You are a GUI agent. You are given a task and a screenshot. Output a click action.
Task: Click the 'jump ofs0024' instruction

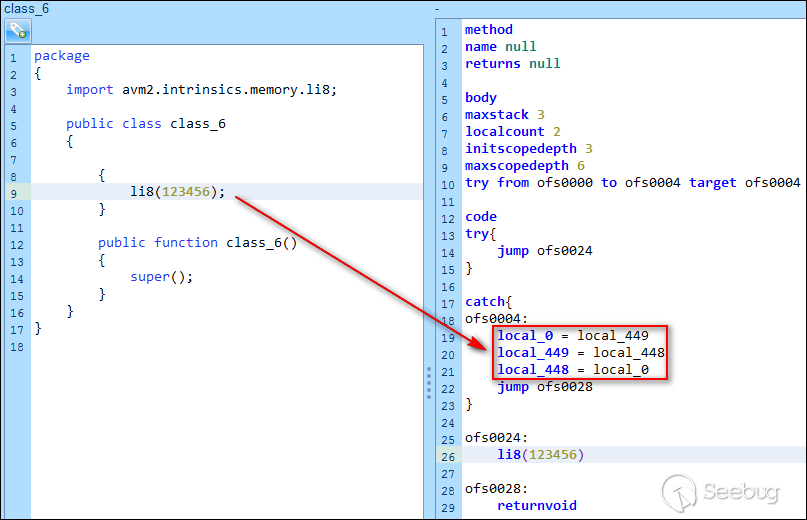coord(545,251)
